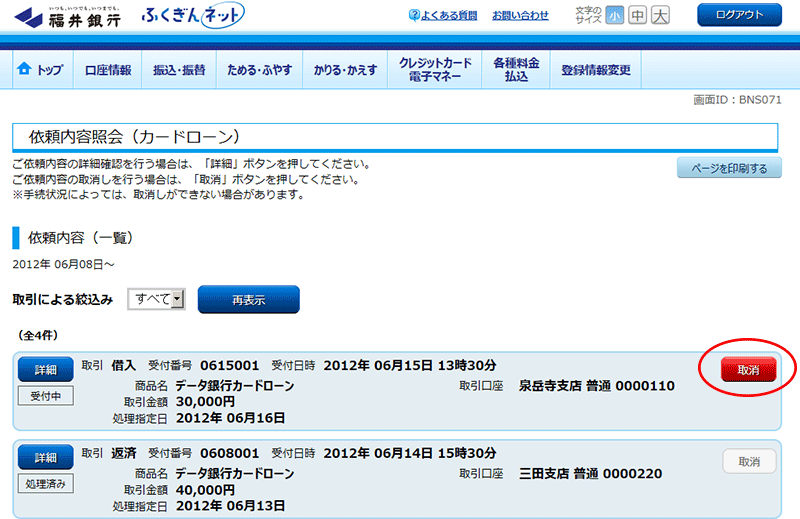Click the Fukui Bank logo
Image resolution: width=800 pixels, height=519 pixels.
pos(66,17)
